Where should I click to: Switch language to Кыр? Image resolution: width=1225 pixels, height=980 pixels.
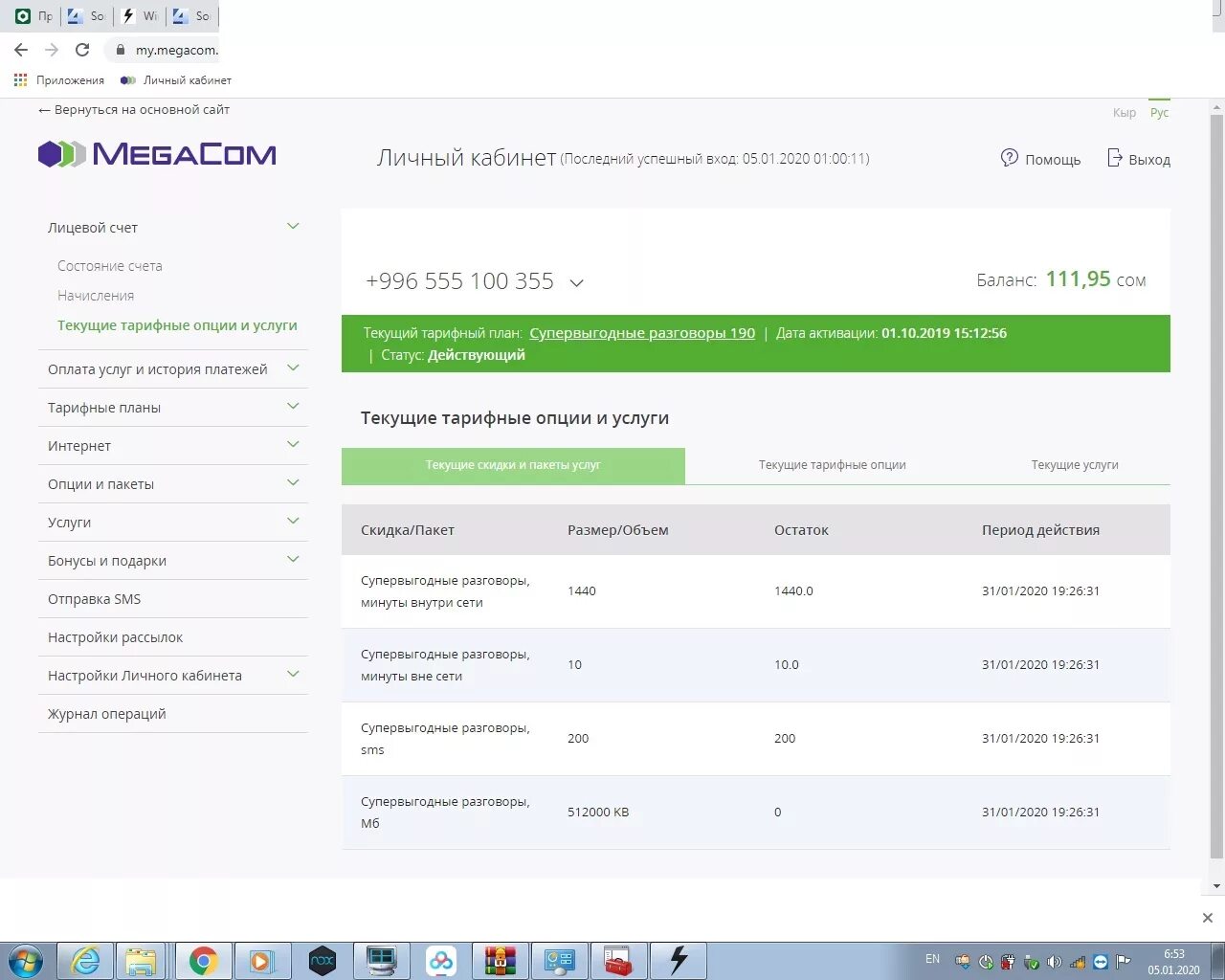[x=1125, y=113]
